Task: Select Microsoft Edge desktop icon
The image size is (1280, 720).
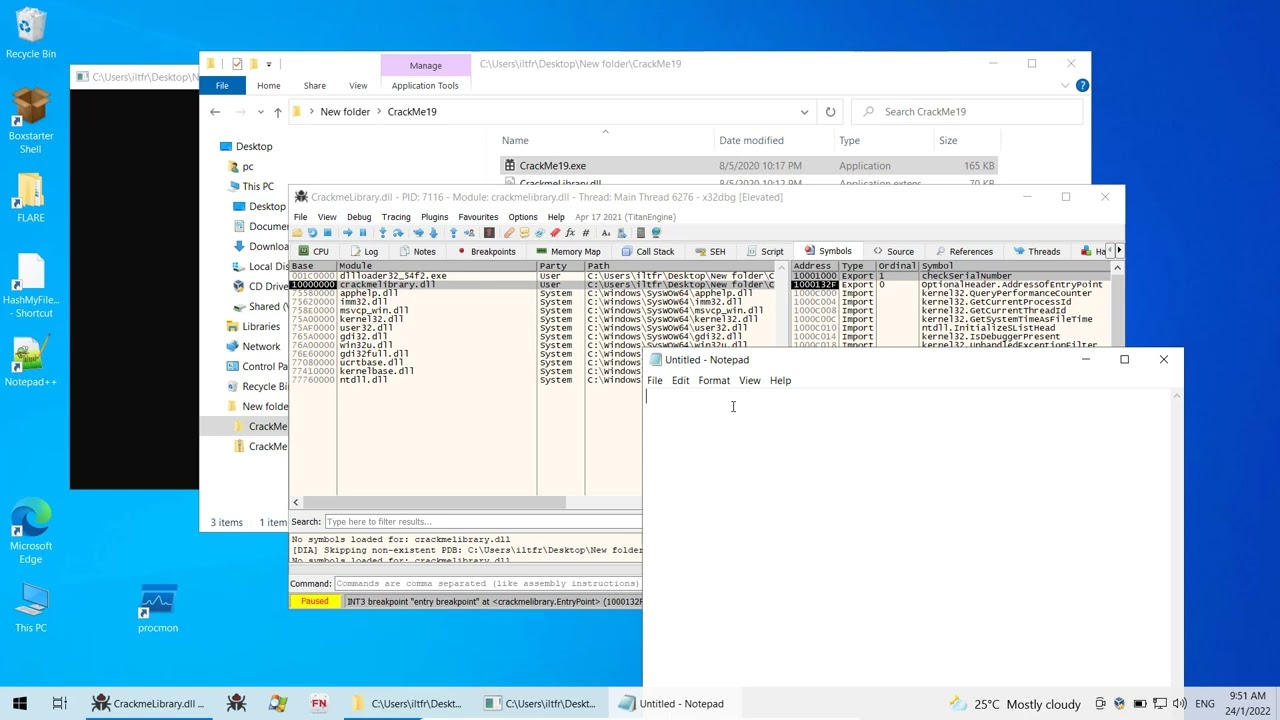Action: [30, 532]
